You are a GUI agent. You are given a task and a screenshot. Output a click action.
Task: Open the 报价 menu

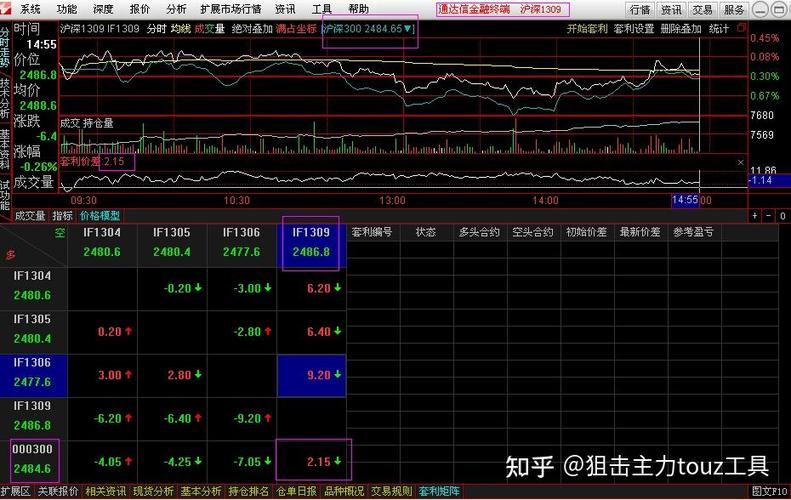click(140, 9)
